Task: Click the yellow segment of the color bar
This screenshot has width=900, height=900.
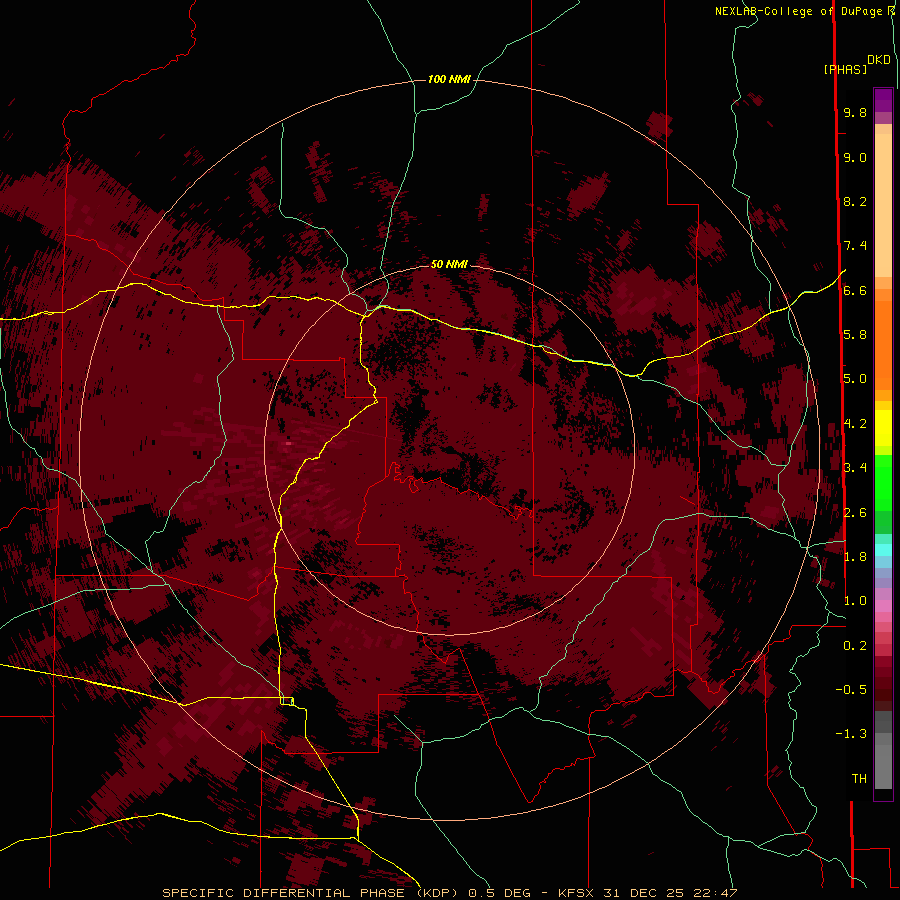Action: [x=883, y=428]
